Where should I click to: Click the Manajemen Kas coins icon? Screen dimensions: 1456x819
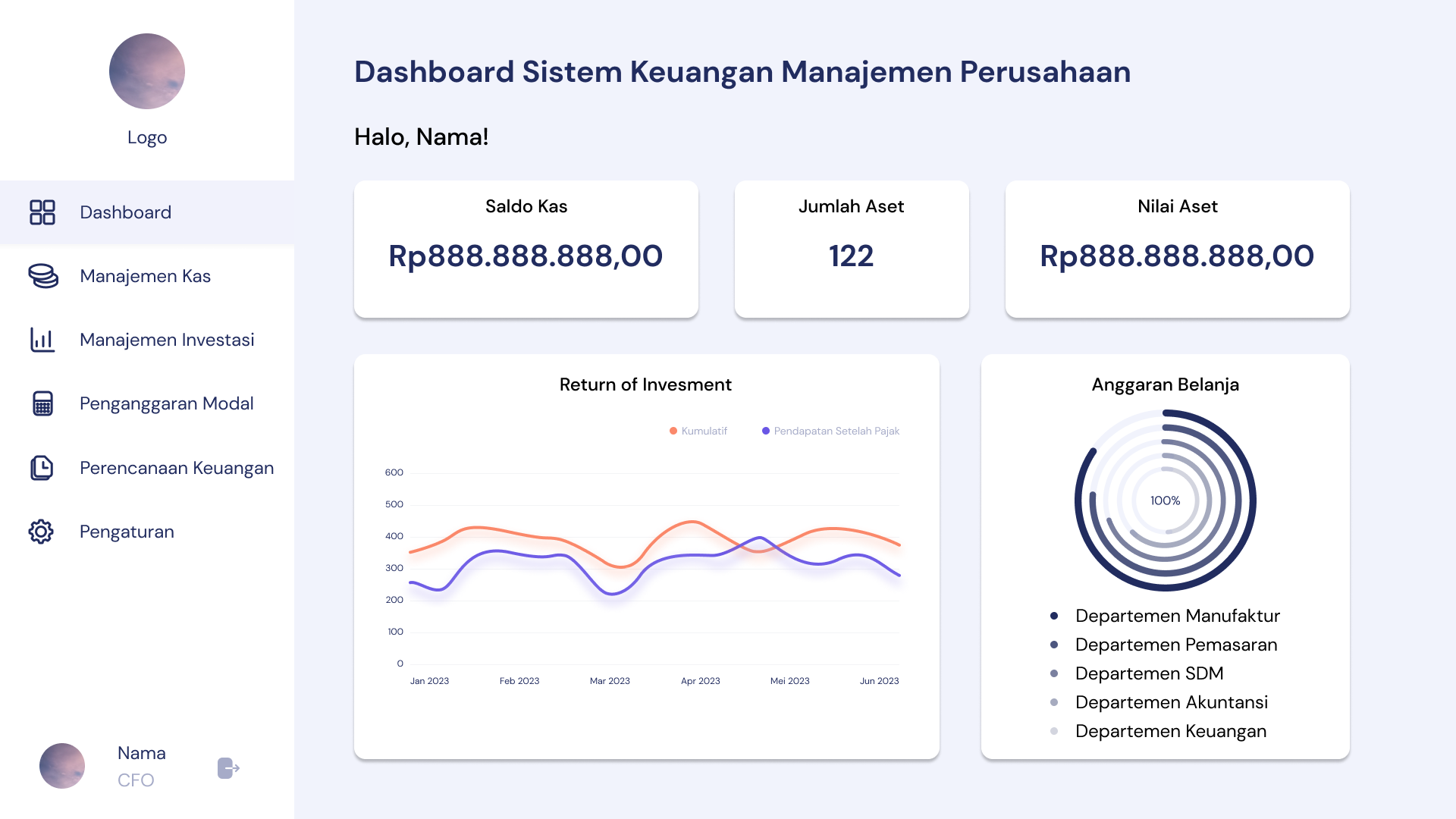click(x=43, y=276)
